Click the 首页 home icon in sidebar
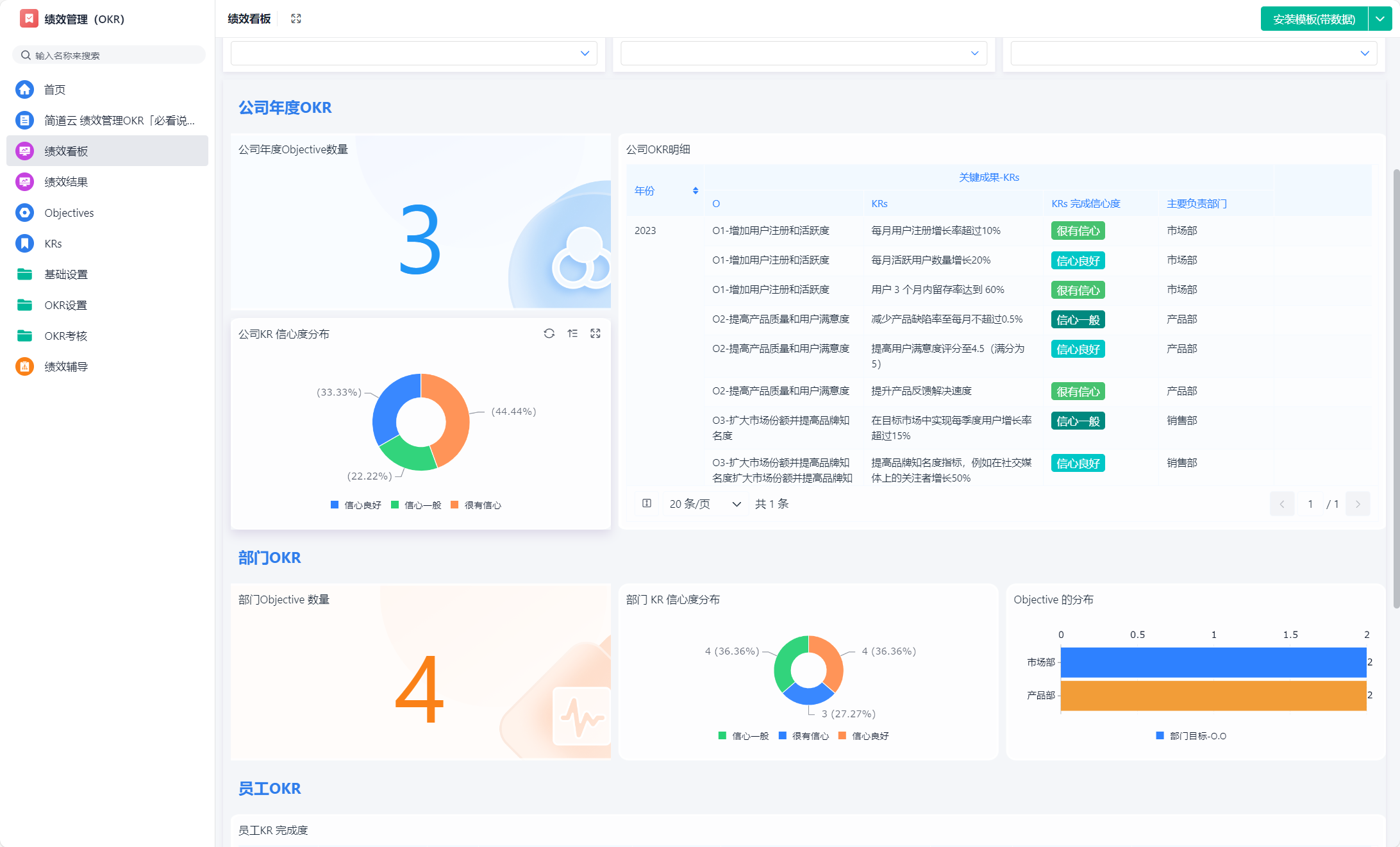The width and height of the screenshot is (1400, 847). [24, 90]
